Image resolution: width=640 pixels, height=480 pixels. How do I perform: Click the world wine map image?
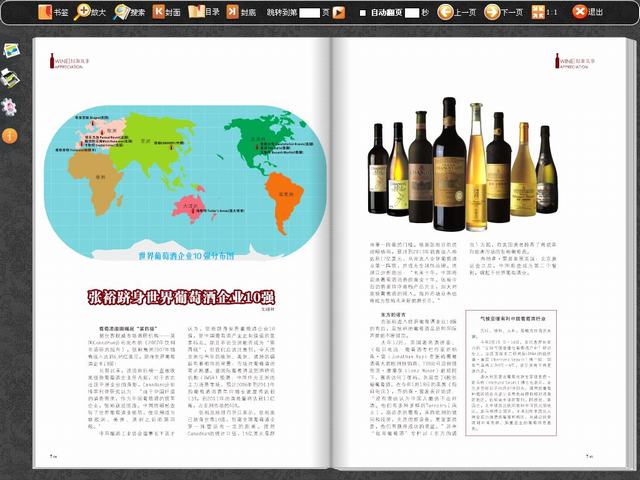185,182
